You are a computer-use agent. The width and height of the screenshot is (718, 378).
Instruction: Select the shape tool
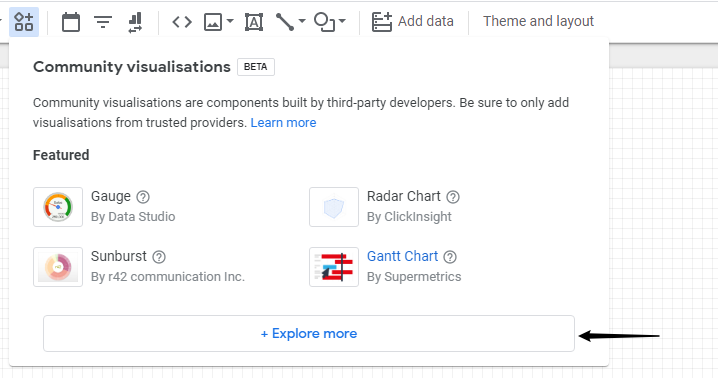pos(324,22)
